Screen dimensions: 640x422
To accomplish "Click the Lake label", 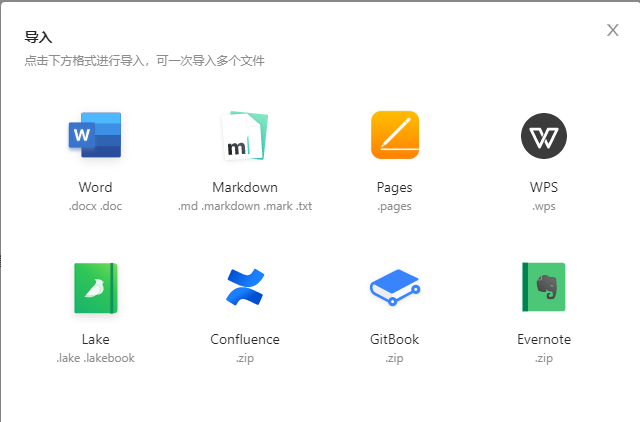I will tap(96, 339).
